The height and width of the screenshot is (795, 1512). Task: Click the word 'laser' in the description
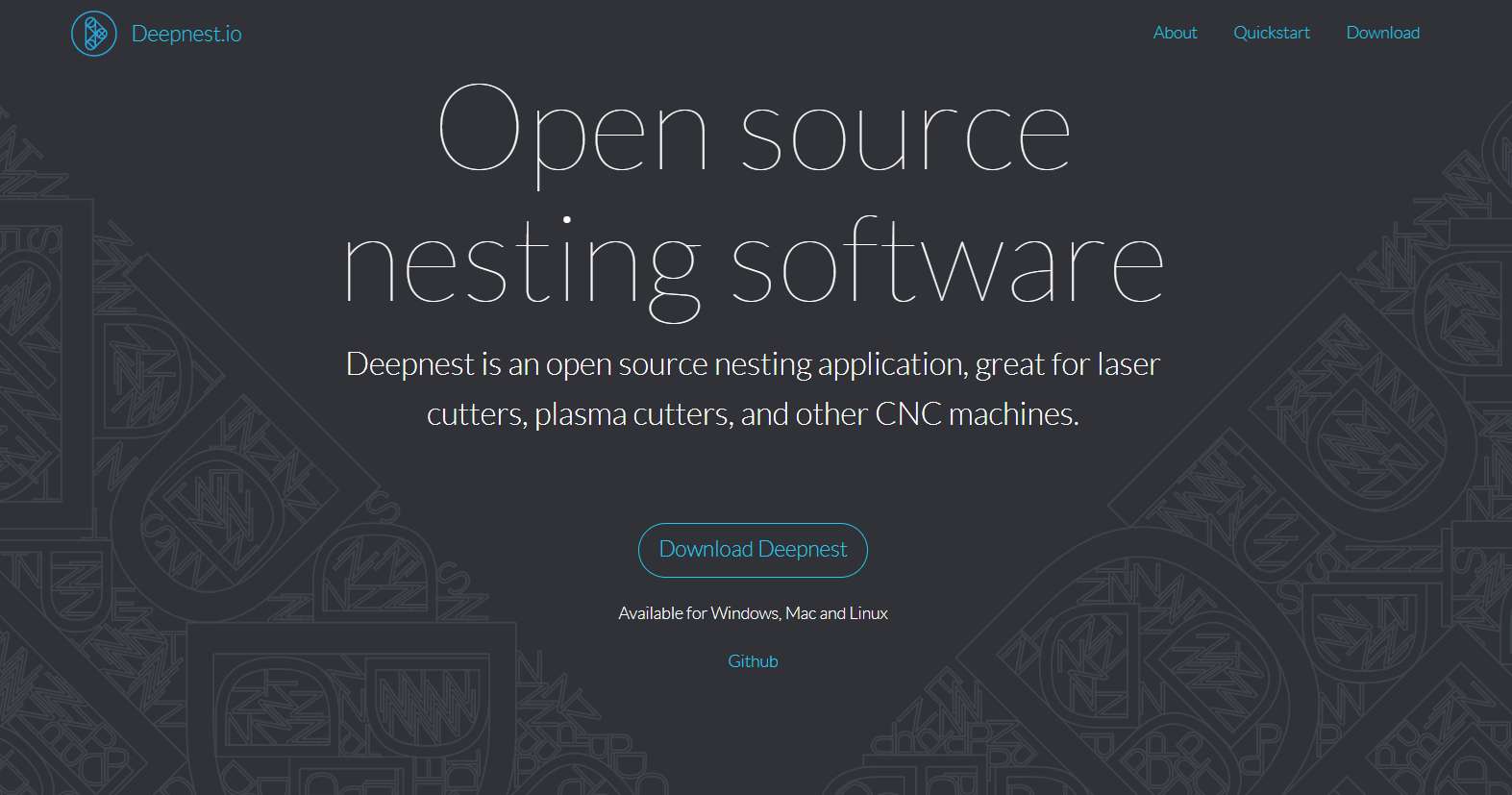[1128, 364]
